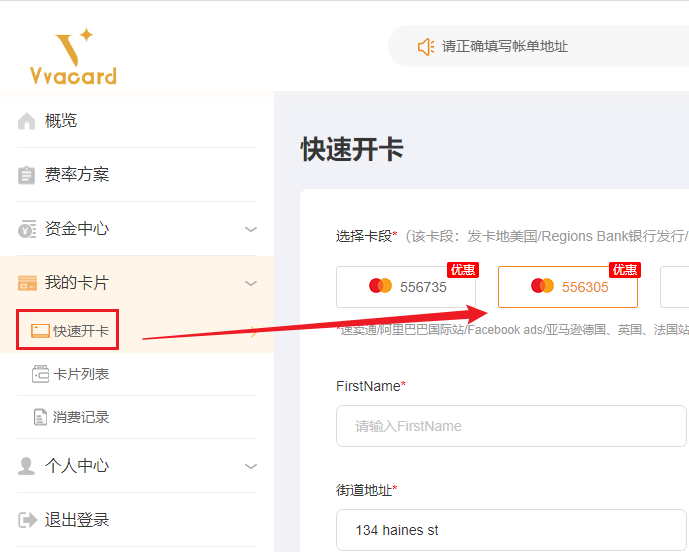Click the 选择卡段 label
This screenshot has width=689, height=552.
(366, 236)
